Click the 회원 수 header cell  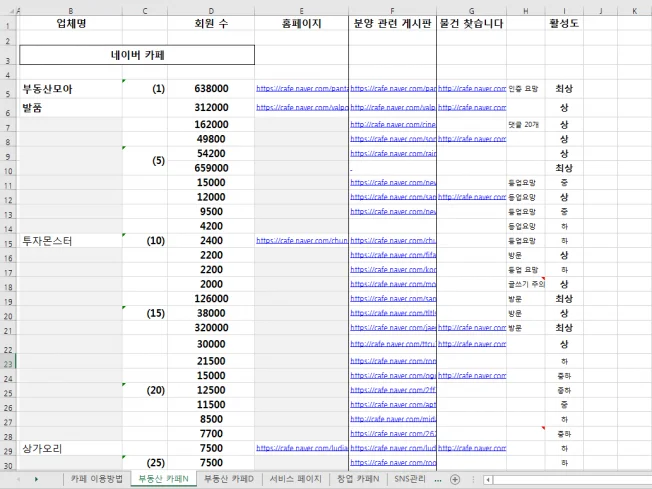(211, 22)
